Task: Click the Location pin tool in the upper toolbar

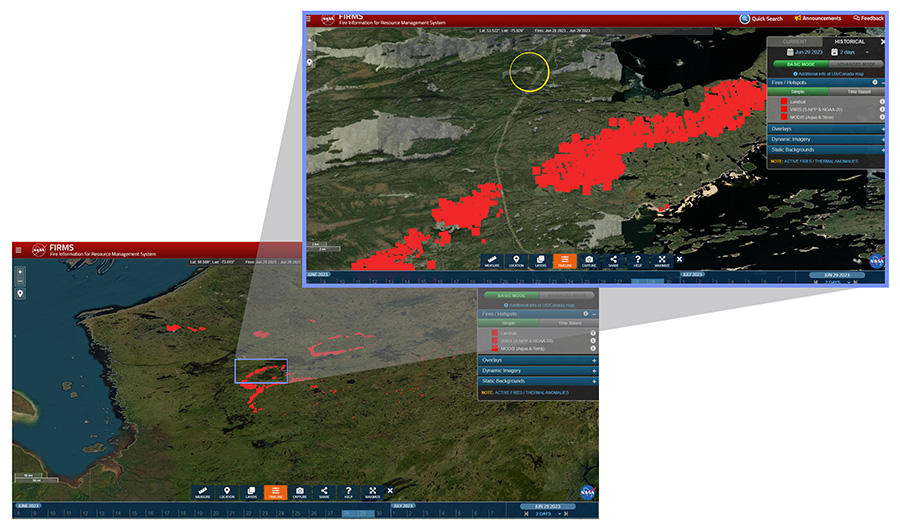Action: point(516,260)
